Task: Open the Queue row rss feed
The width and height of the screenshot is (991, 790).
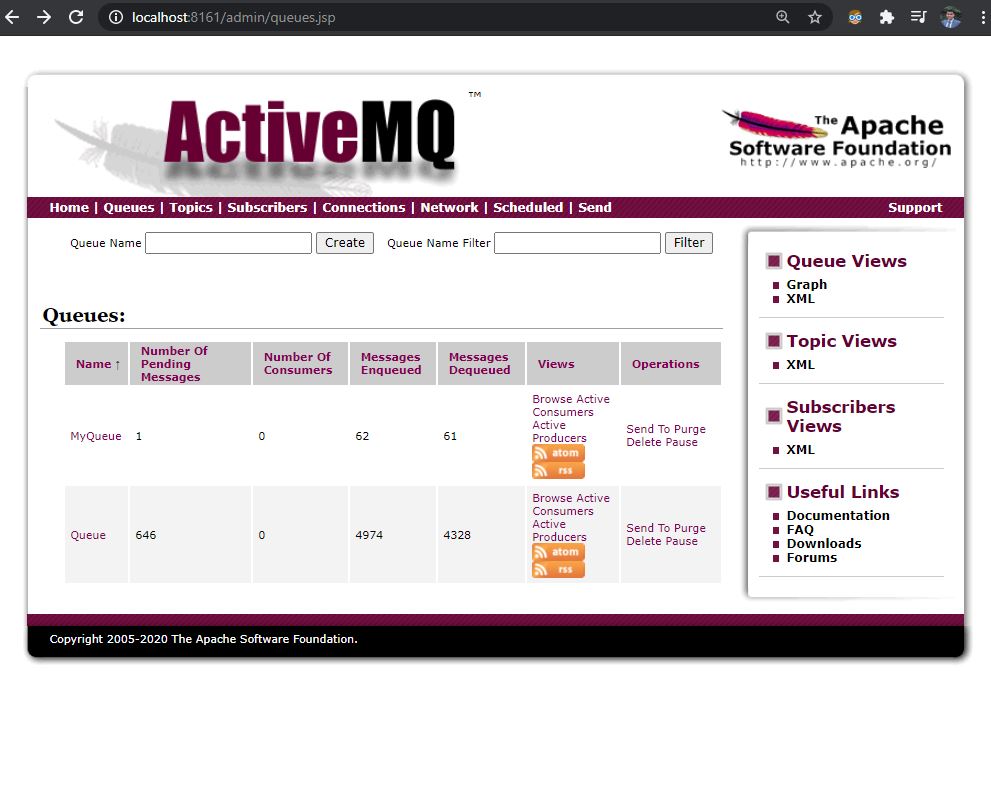Action: (558, 569)
